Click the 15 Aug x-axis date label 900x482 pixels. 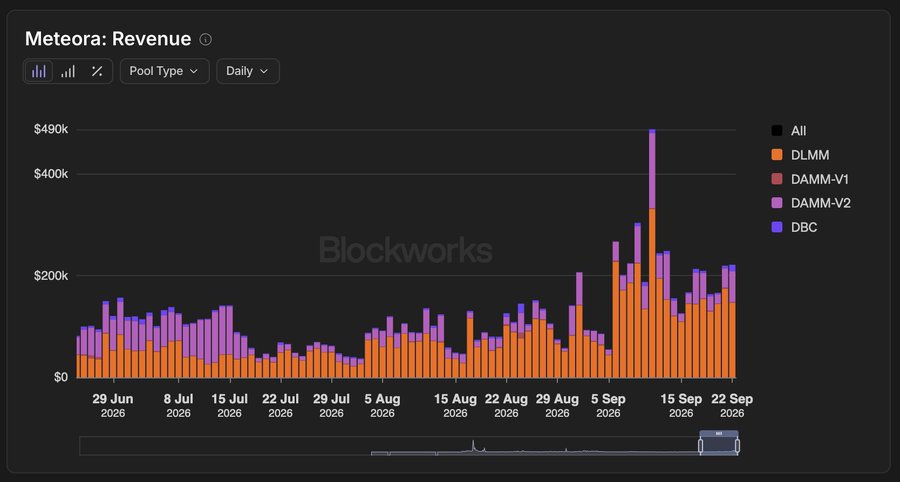[x=455, y=405]
